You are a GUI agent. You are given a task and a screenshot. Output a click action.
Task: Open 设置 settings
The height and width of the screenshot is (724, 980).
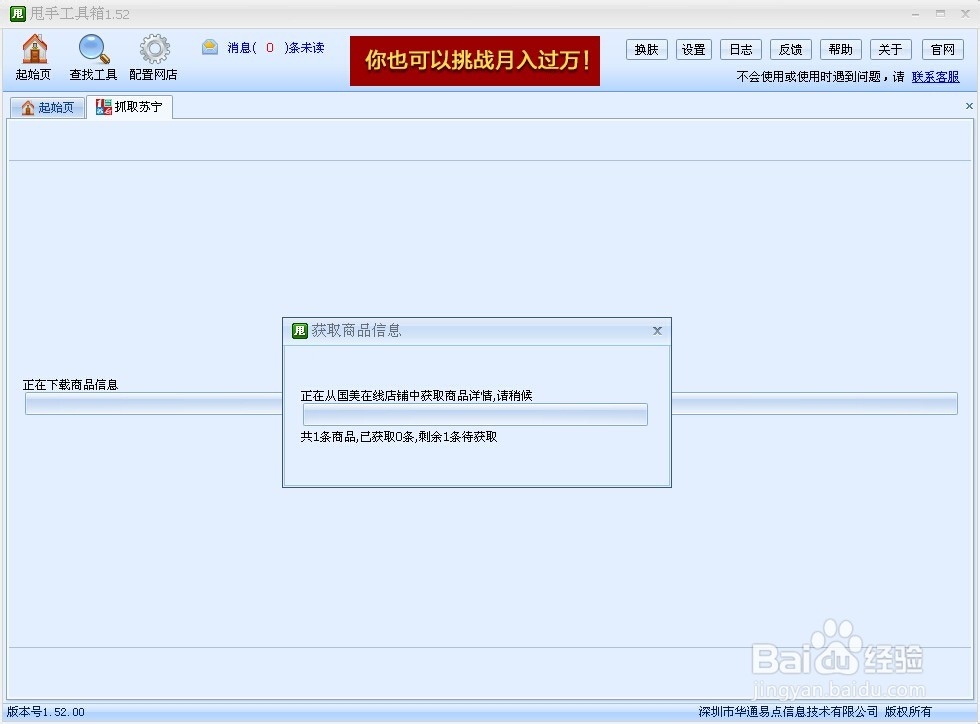pos(693,48)
